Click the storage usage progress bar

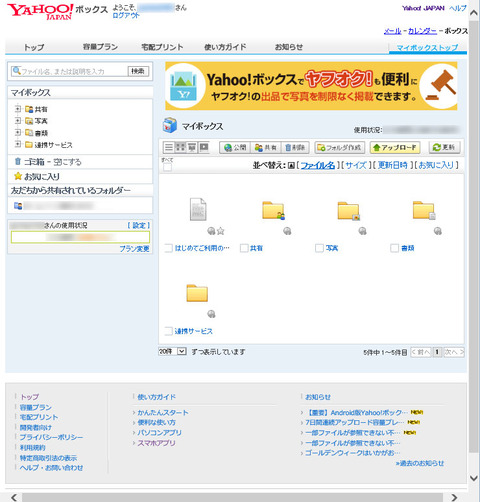point(80,237)
